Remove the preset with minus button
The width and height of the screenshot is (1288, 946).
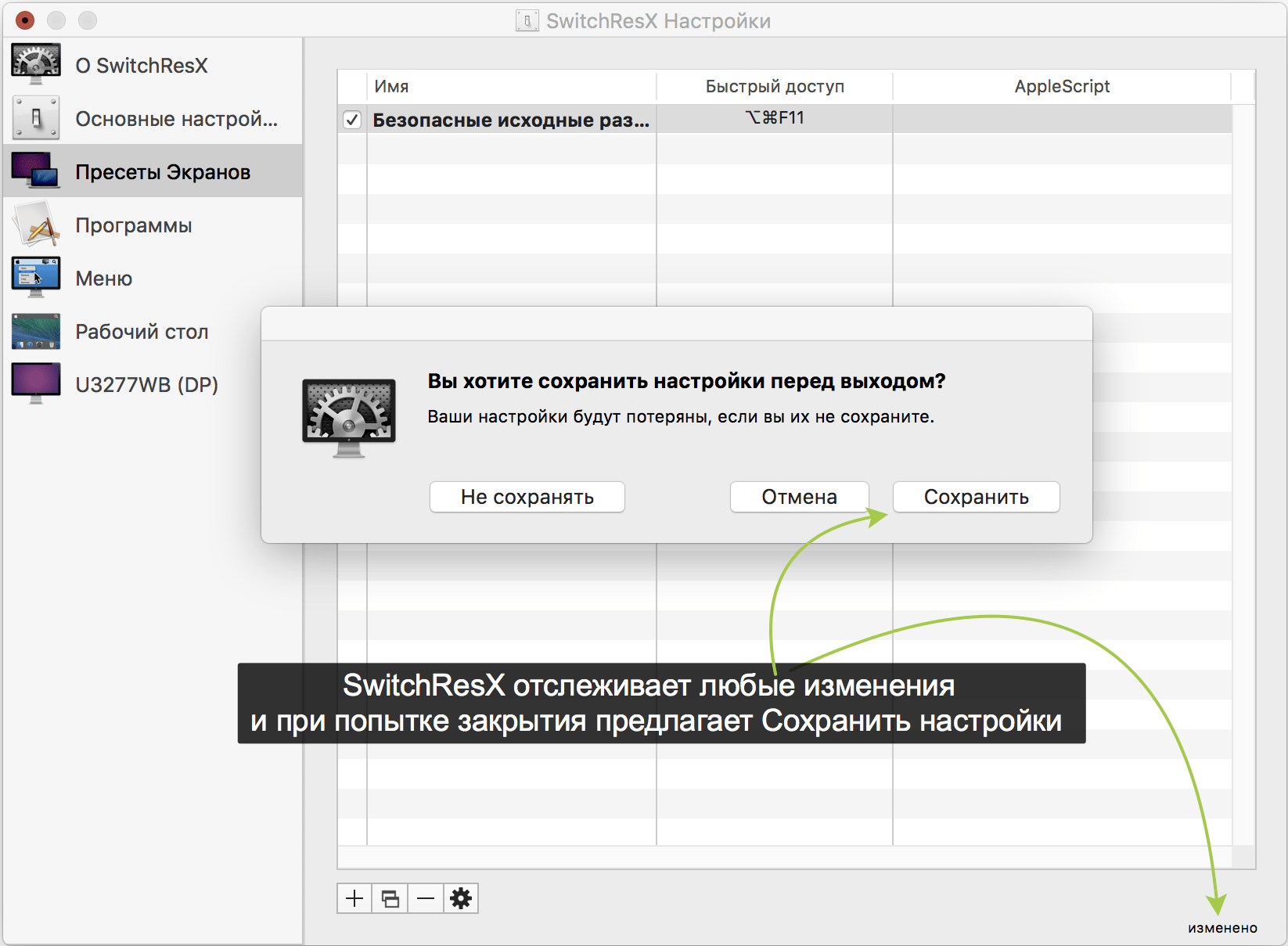tap(426, 898)
